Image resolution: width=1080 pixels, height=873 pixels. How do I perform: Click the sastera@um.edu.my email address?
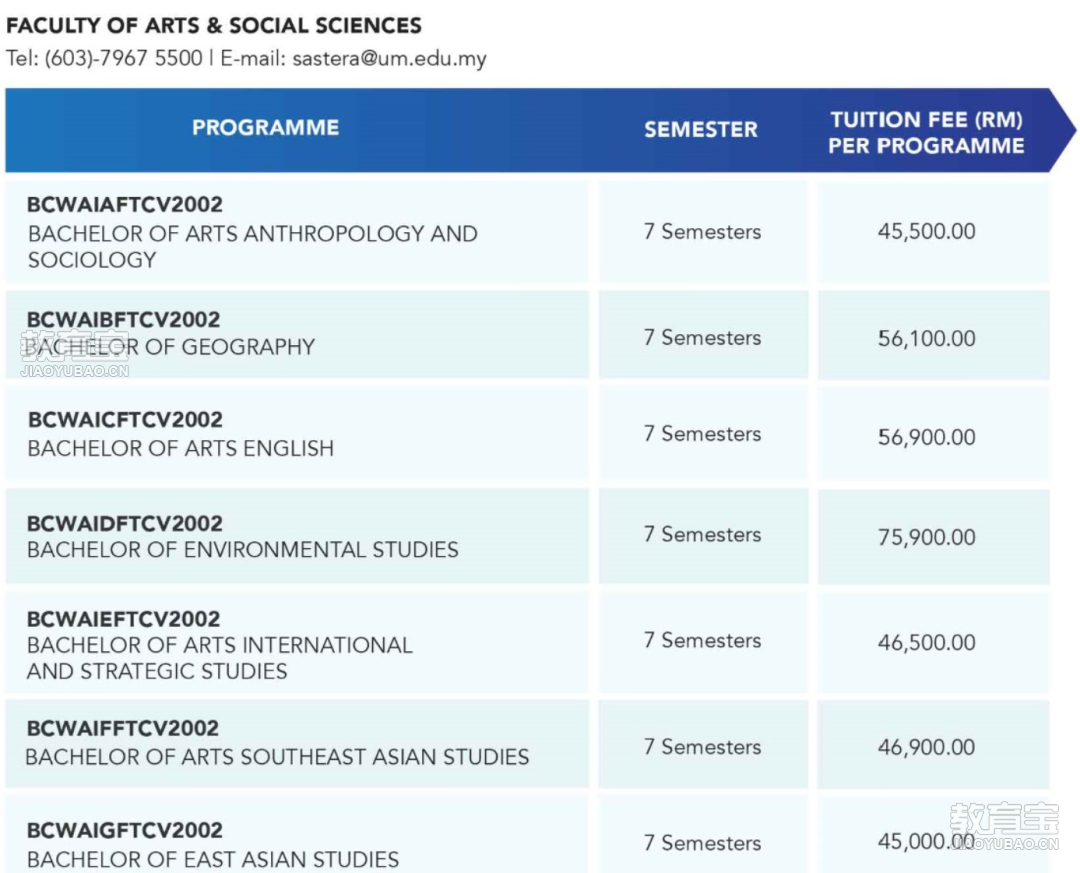tap(389, 59)
